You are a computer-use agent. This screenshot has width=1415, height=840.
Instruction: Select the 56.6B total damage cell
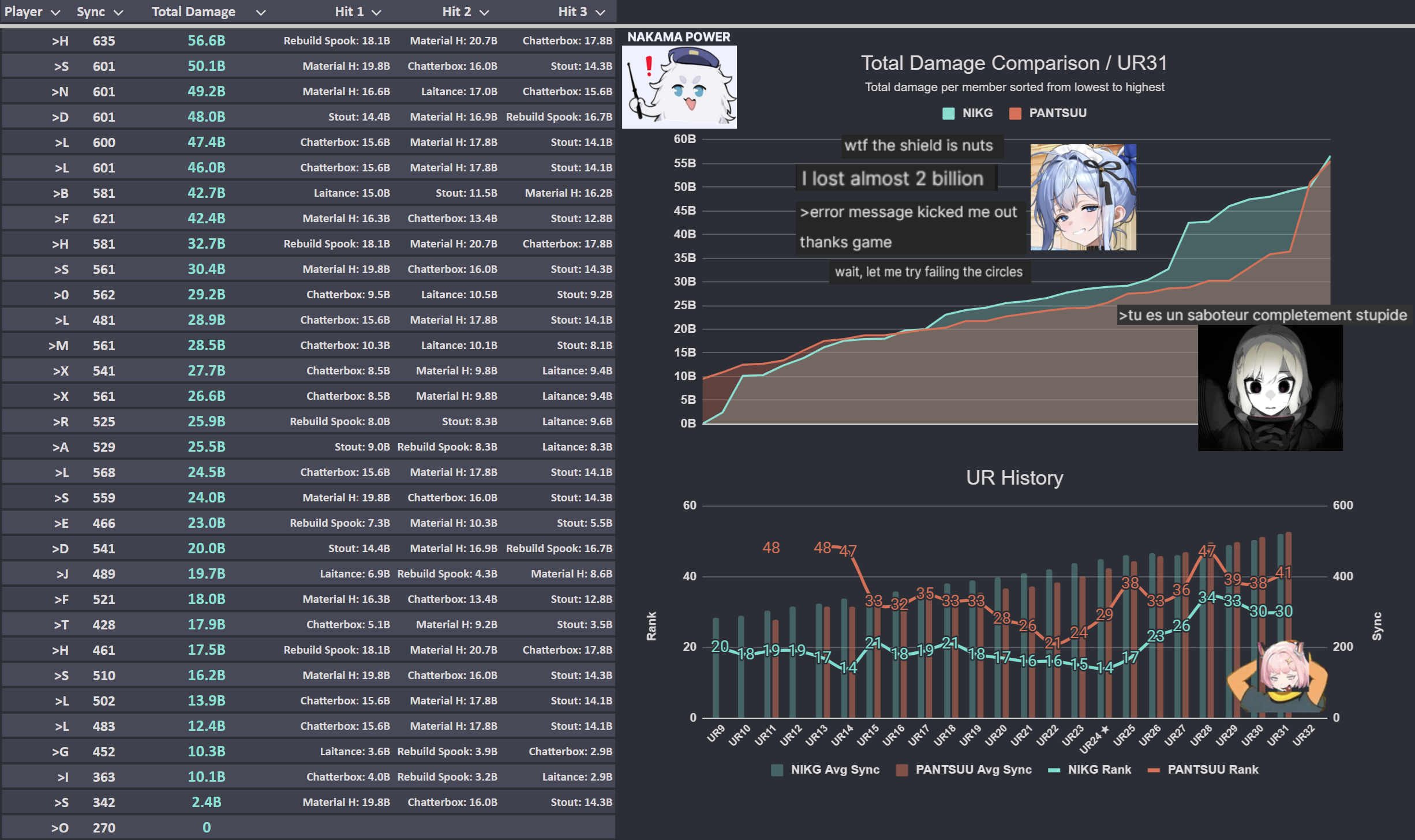tap(207, 41)
